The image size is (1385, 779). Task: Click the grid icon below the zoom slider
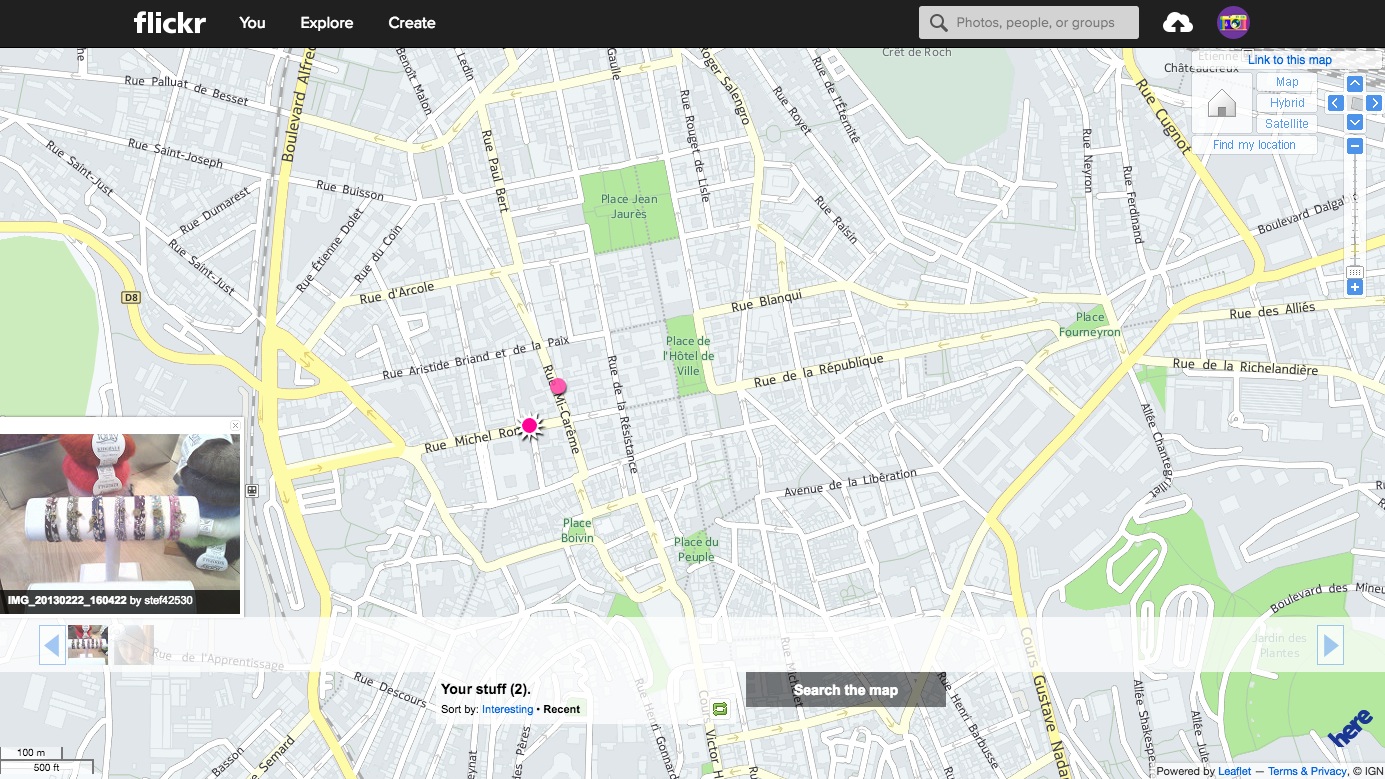pyautogui.click(x=1354, y=272)
